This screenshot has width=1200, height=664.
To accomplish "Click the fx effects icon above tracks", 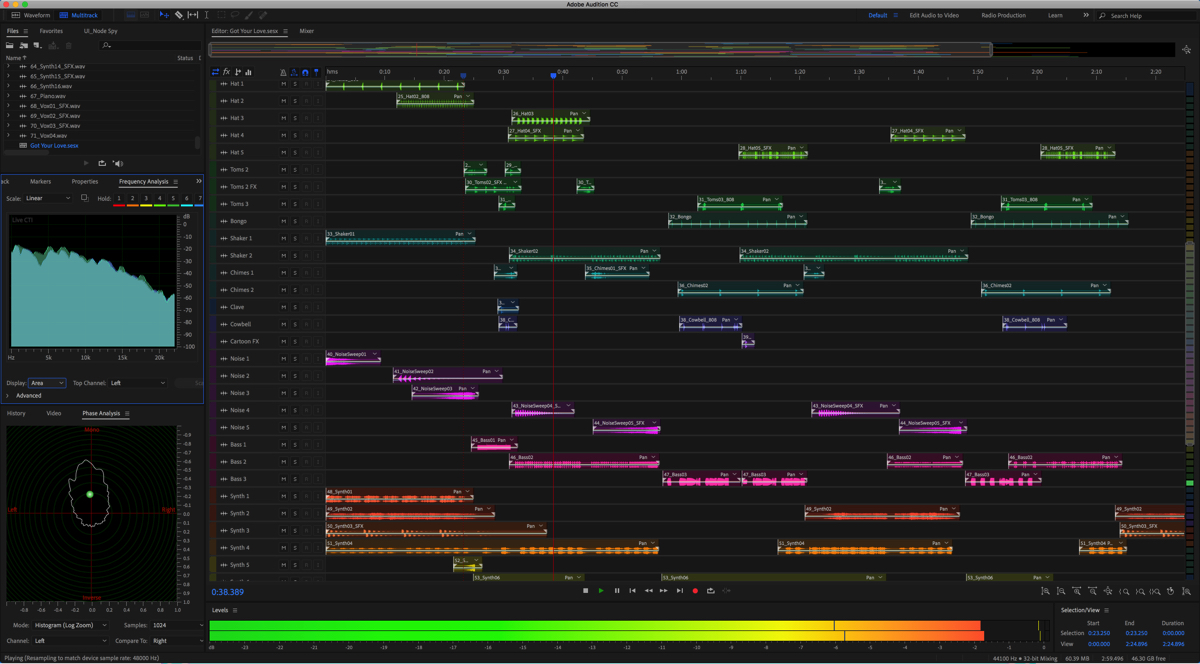I will click(x=226, y=72).
